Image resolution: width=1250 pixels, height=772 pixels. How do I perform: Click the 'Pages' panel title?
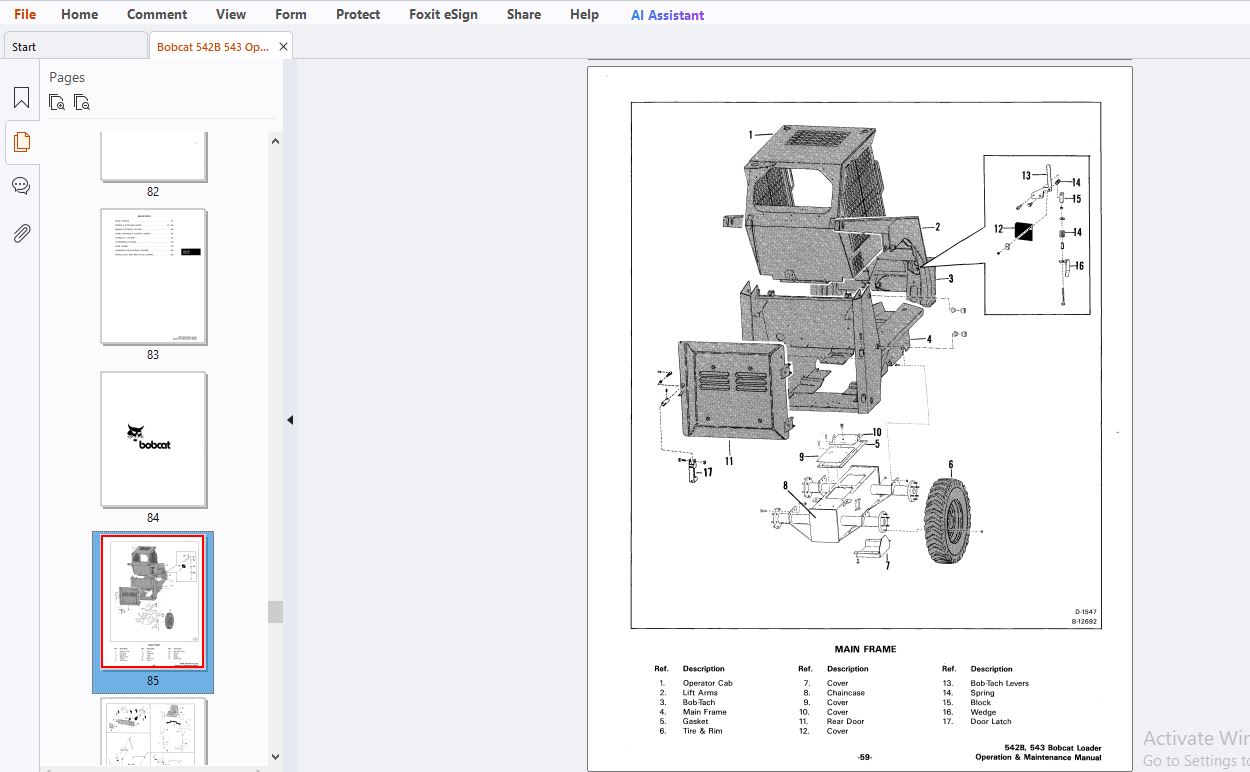pos(67,77)
